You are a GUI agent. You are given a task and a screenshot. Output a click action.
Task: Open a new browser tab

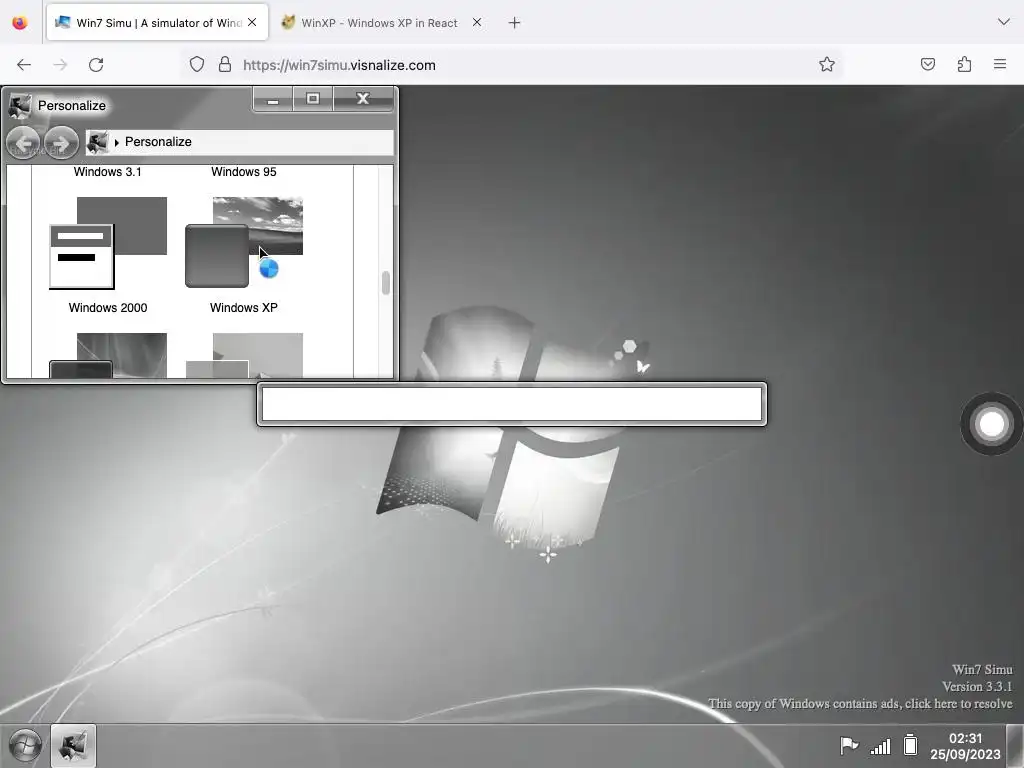(x=515, y=23)
